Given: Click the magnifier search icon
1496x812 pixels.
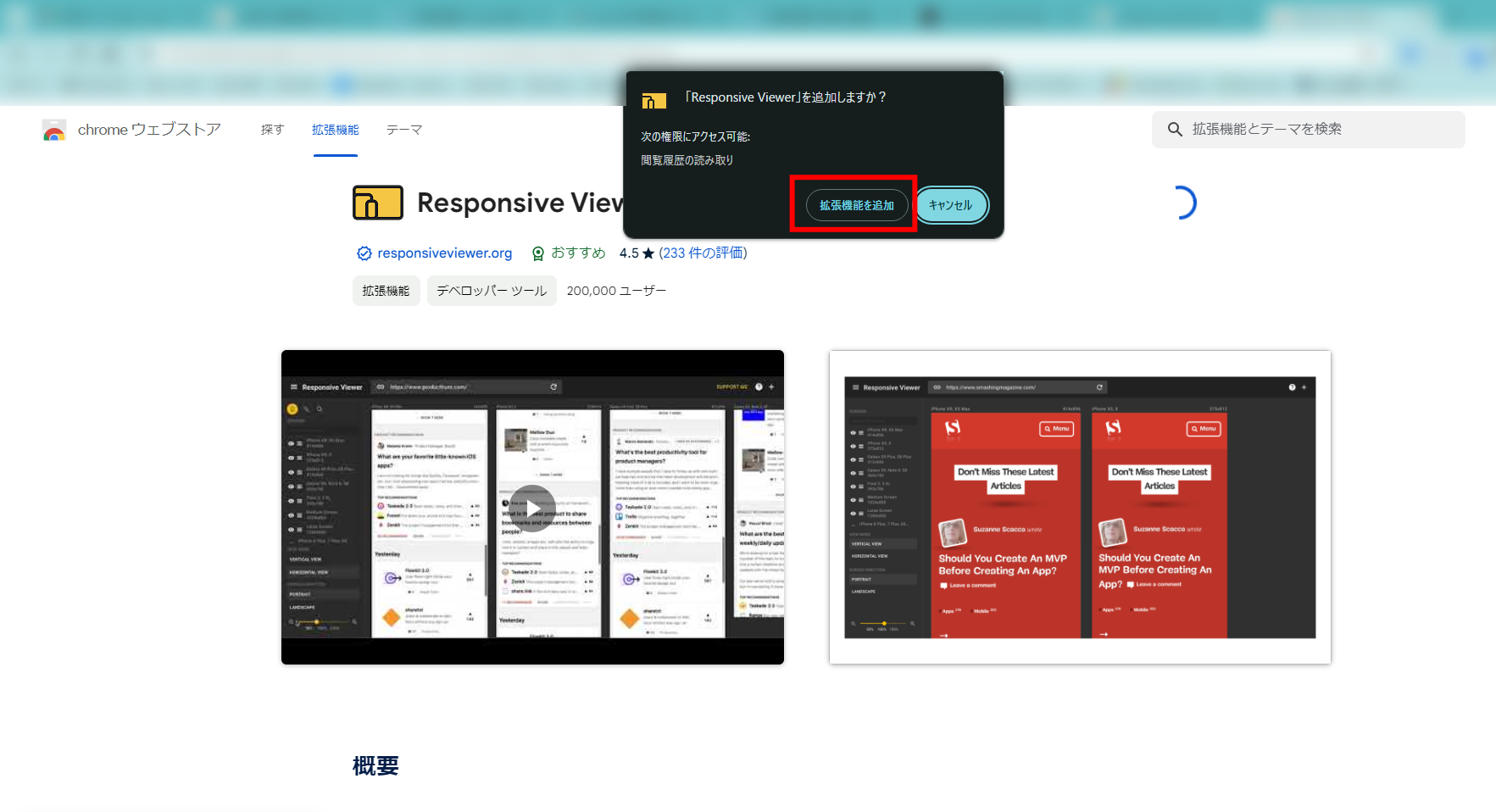Looking at the screenshot, I should pos(1175,129).
